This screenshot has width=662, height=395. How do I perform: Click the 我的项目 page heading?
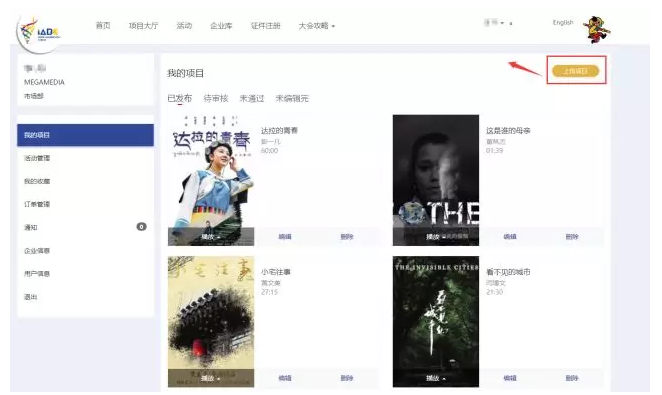pos(185,73)
